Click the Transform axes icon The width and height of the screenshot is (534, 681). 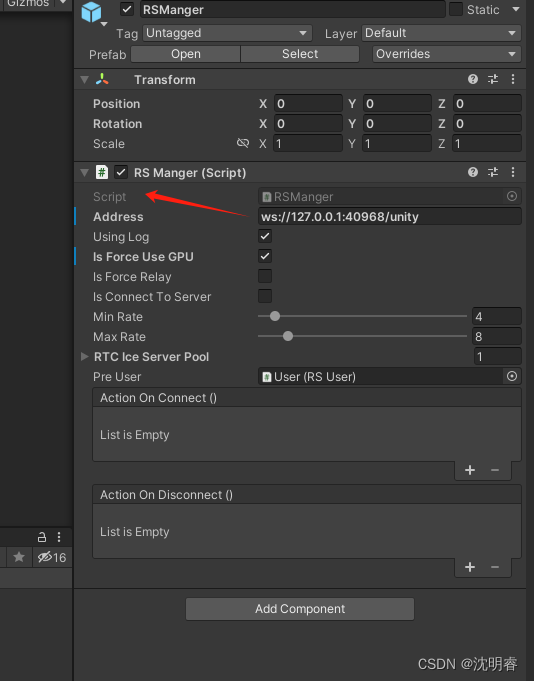pos(102,79)
